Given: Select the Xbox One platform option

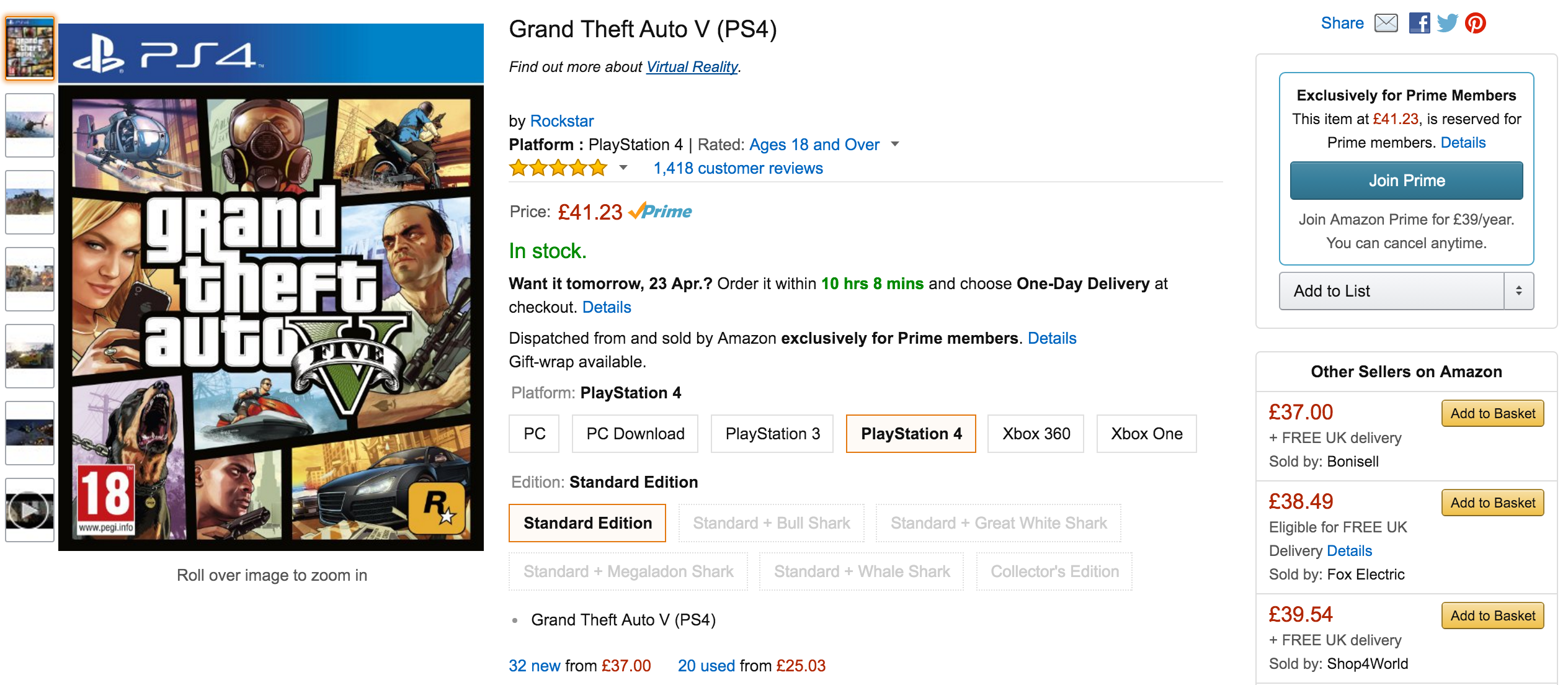Looking at the screenshot, I should coord(1146,434).
